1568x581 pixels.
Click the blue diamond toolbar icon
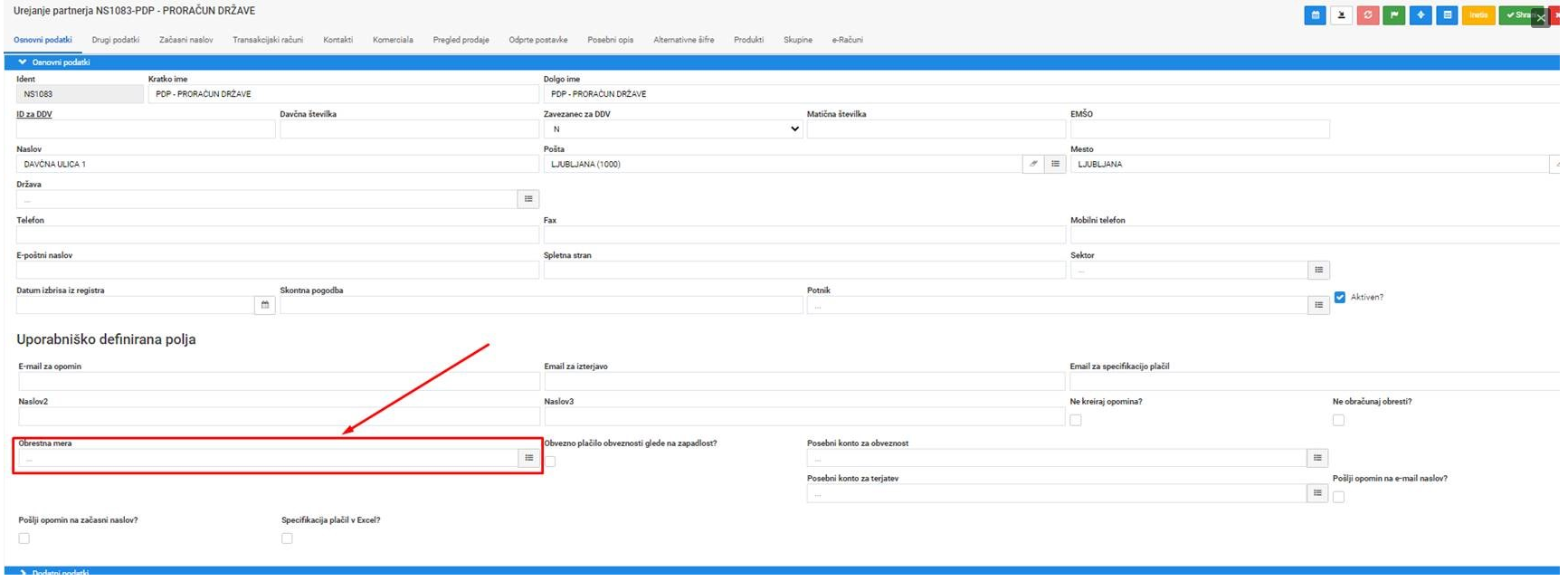pyautogui.click(x=1421, y=14)
